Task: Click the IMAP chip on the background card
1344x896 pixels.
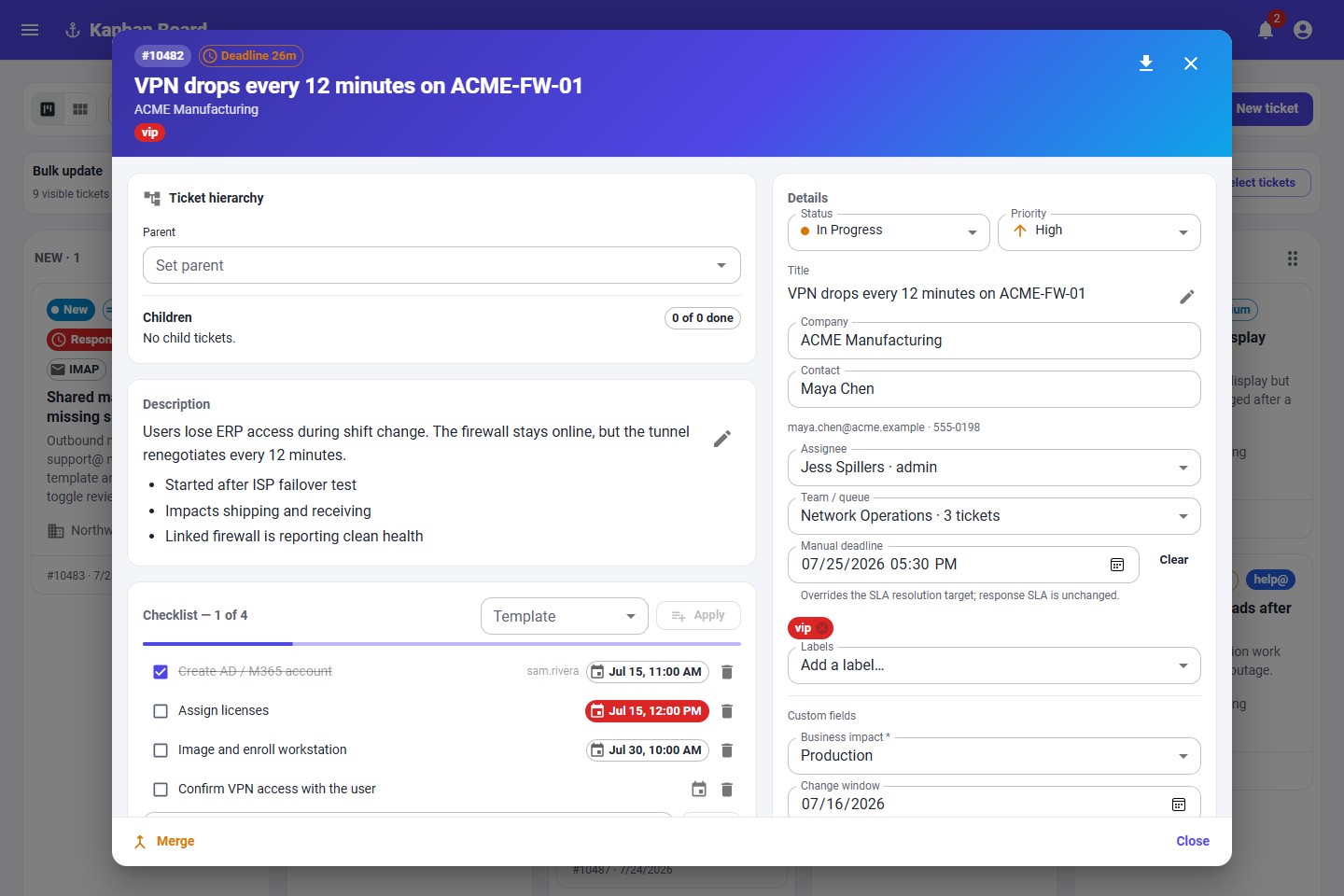Action: coord(77,370)
